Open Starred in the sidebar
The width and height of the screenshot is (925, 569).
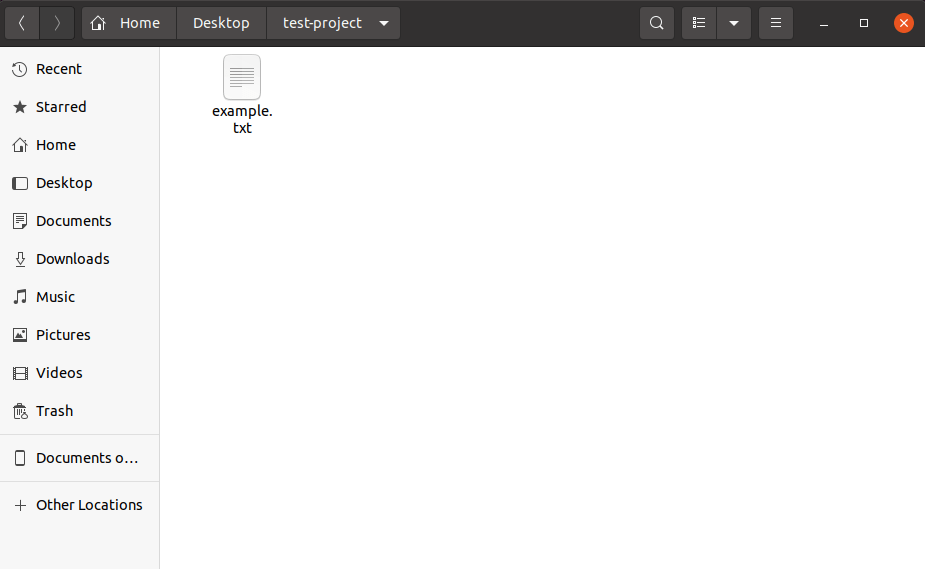pyautogui.click(x=80, y=107)
